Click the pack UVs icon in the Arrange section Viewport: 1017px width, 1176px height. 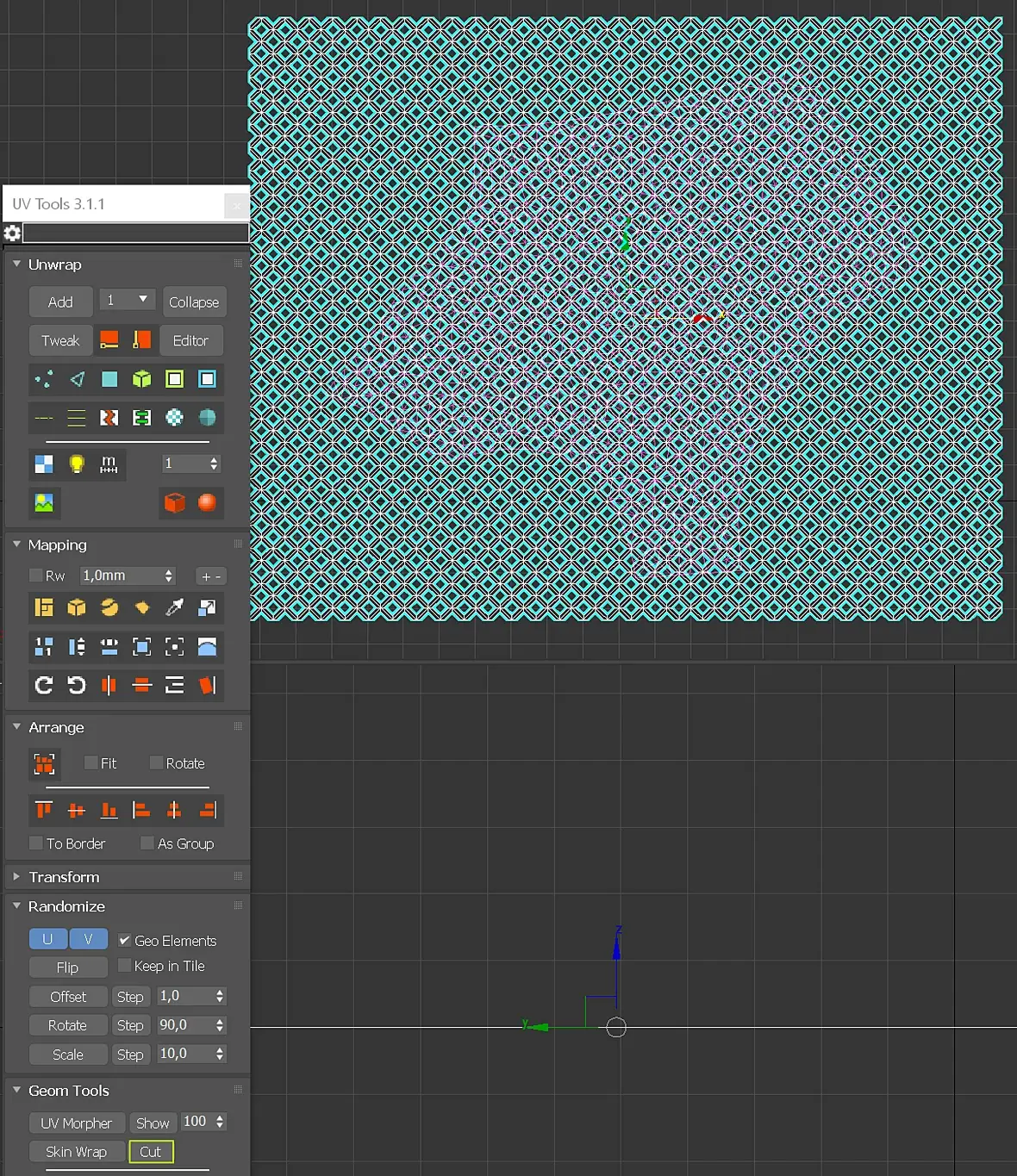click(44, 763)
